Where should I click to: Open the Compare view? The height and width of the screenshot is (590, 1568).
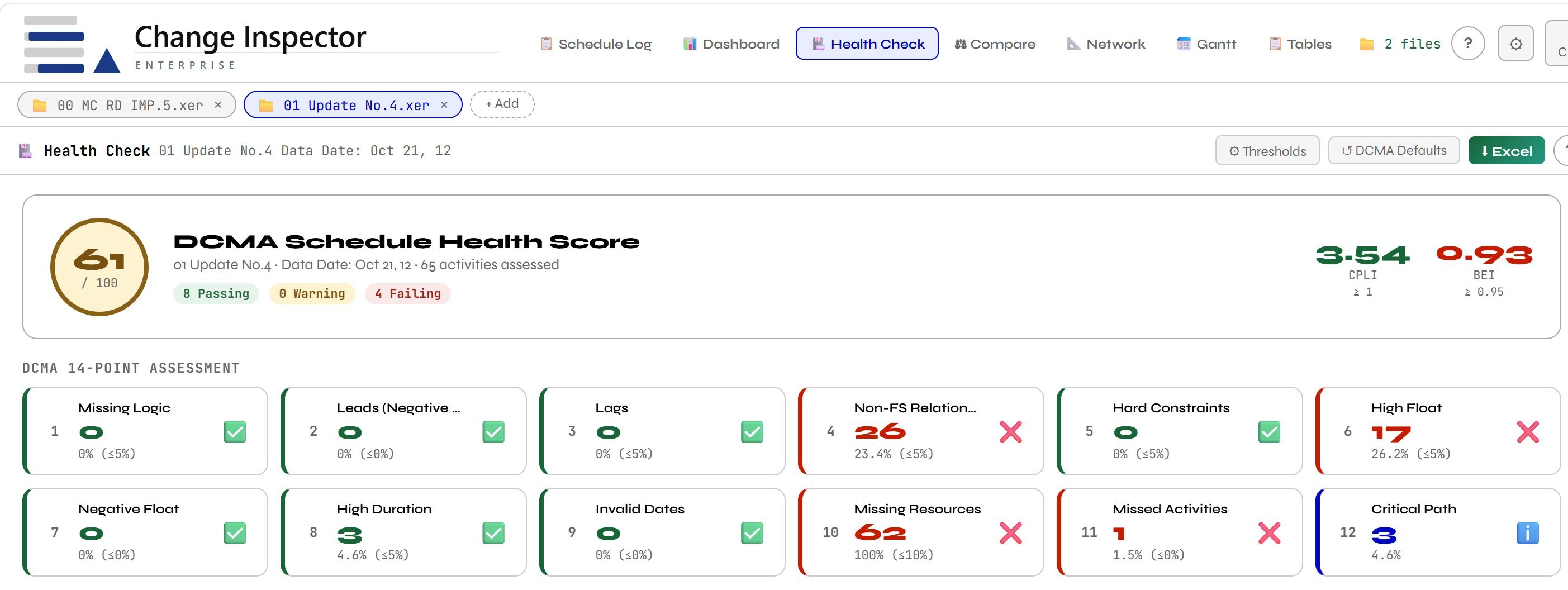pyautogui.click(x=995, y=44)
